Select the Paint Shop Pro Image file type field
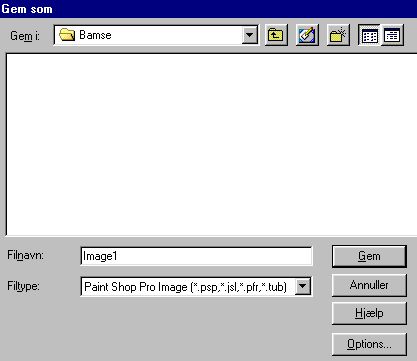 pos(196,286)
